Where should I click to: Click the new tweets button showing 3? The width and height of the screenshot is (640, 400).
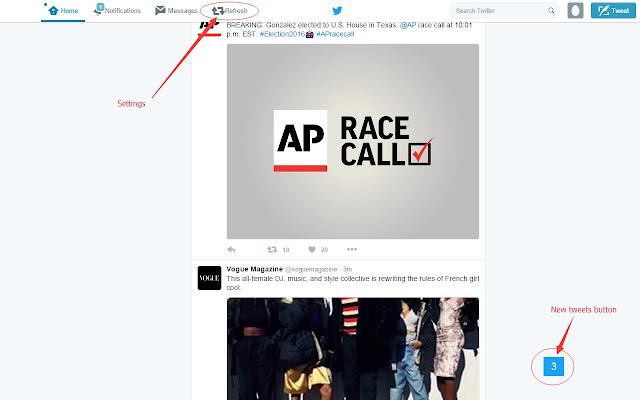coord(553,367)
